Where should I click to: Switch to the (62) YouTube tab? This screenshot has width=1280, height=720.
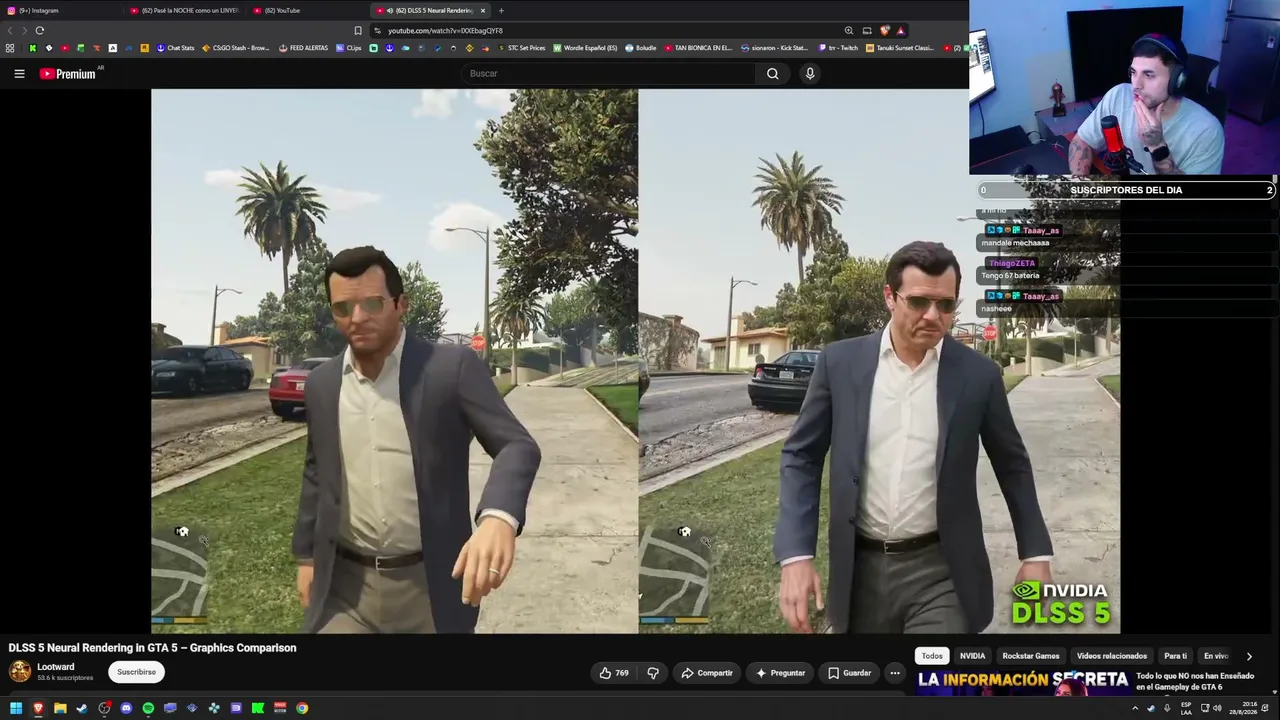pos(308,10)
